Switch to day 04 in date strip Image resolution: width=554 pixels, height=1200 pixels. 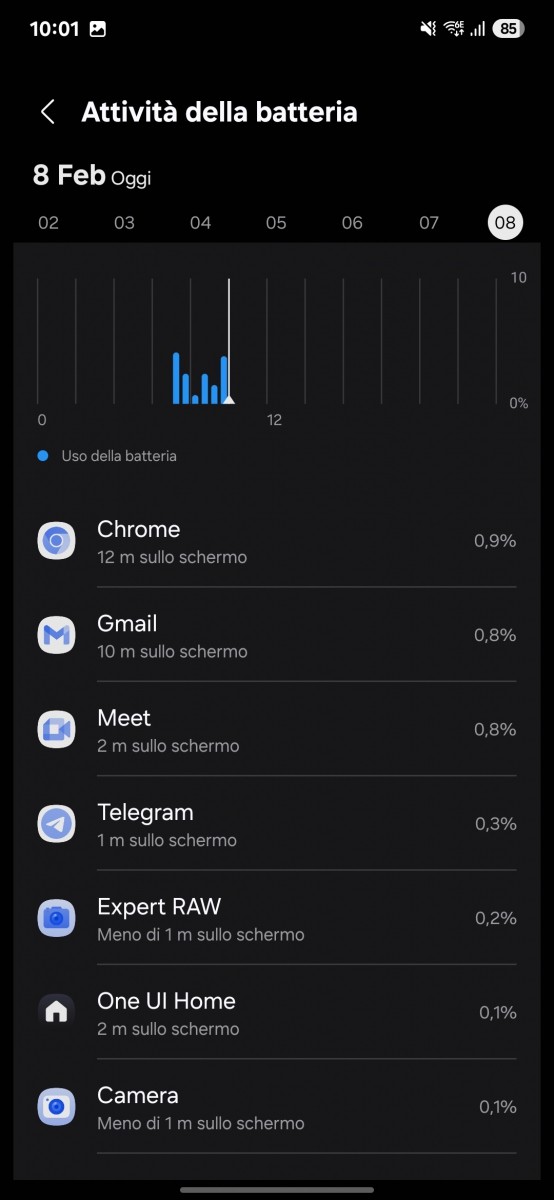[x=201, y=222]
